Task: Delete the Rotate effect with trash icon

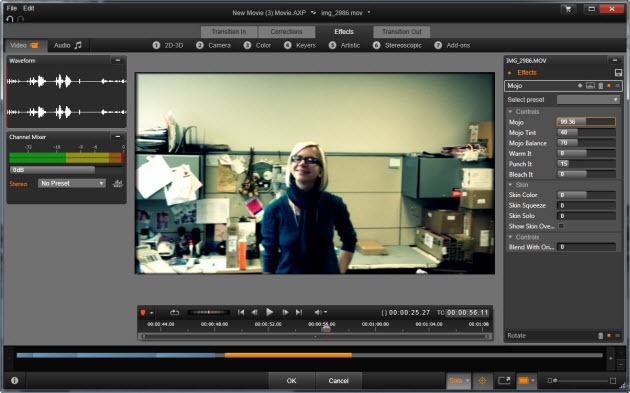Action: [601, 336]
